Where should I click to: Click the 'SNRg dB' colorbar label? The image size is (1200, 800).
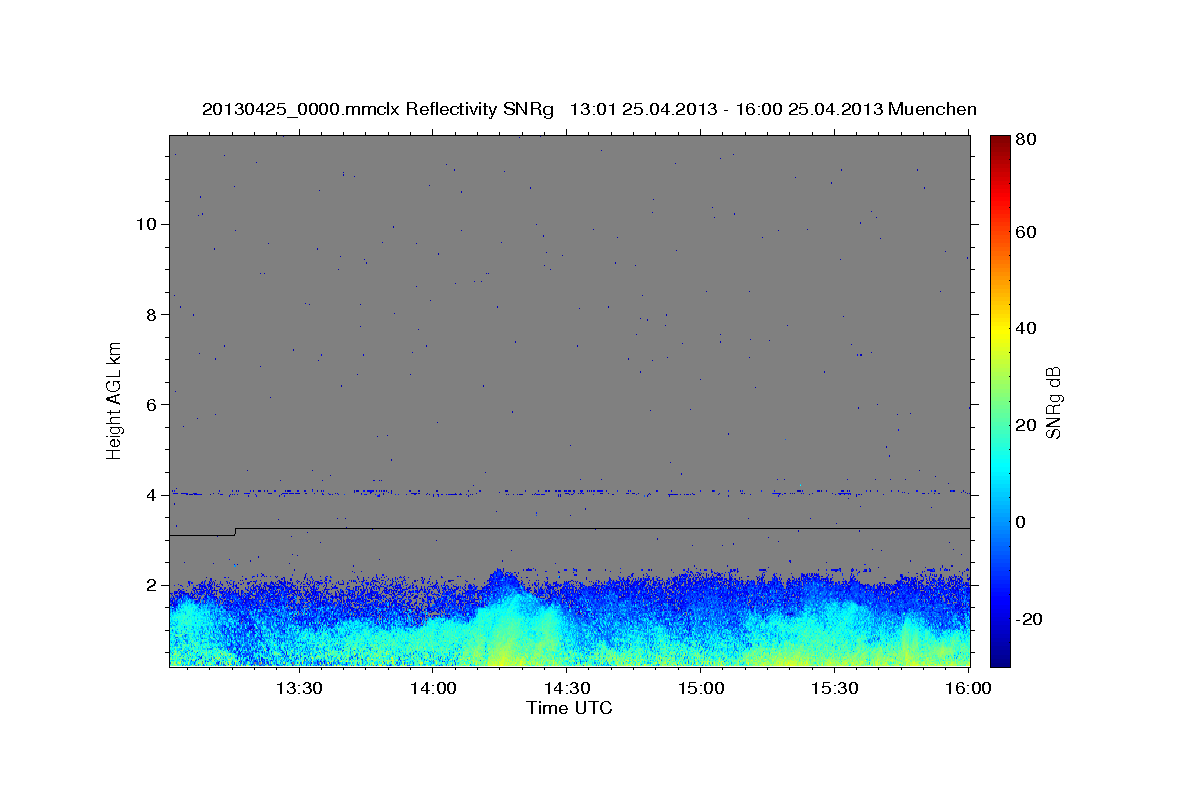pos(1052,402)
